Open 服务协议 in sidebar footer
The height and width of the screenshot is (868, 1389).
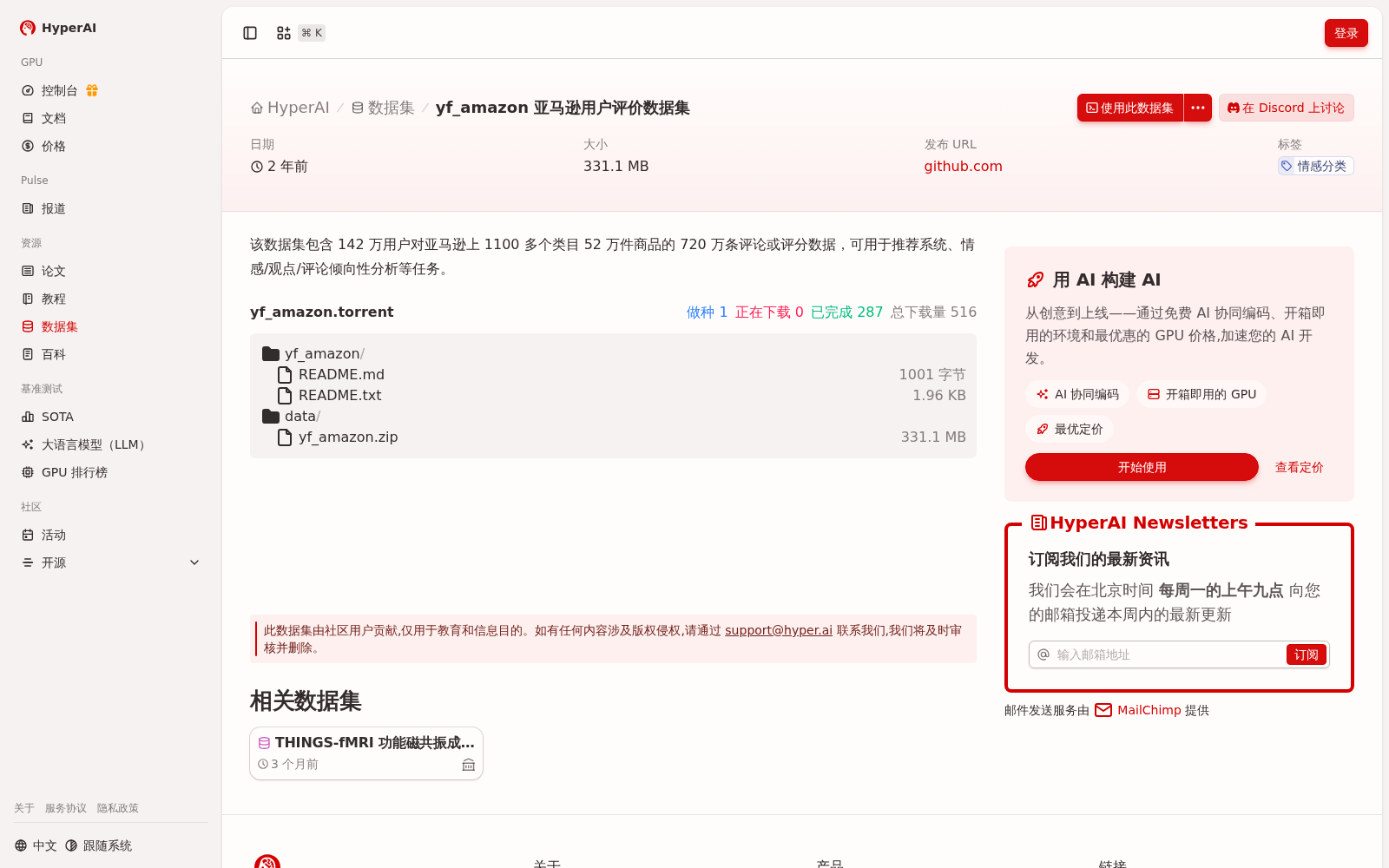(x=66, y=808)
